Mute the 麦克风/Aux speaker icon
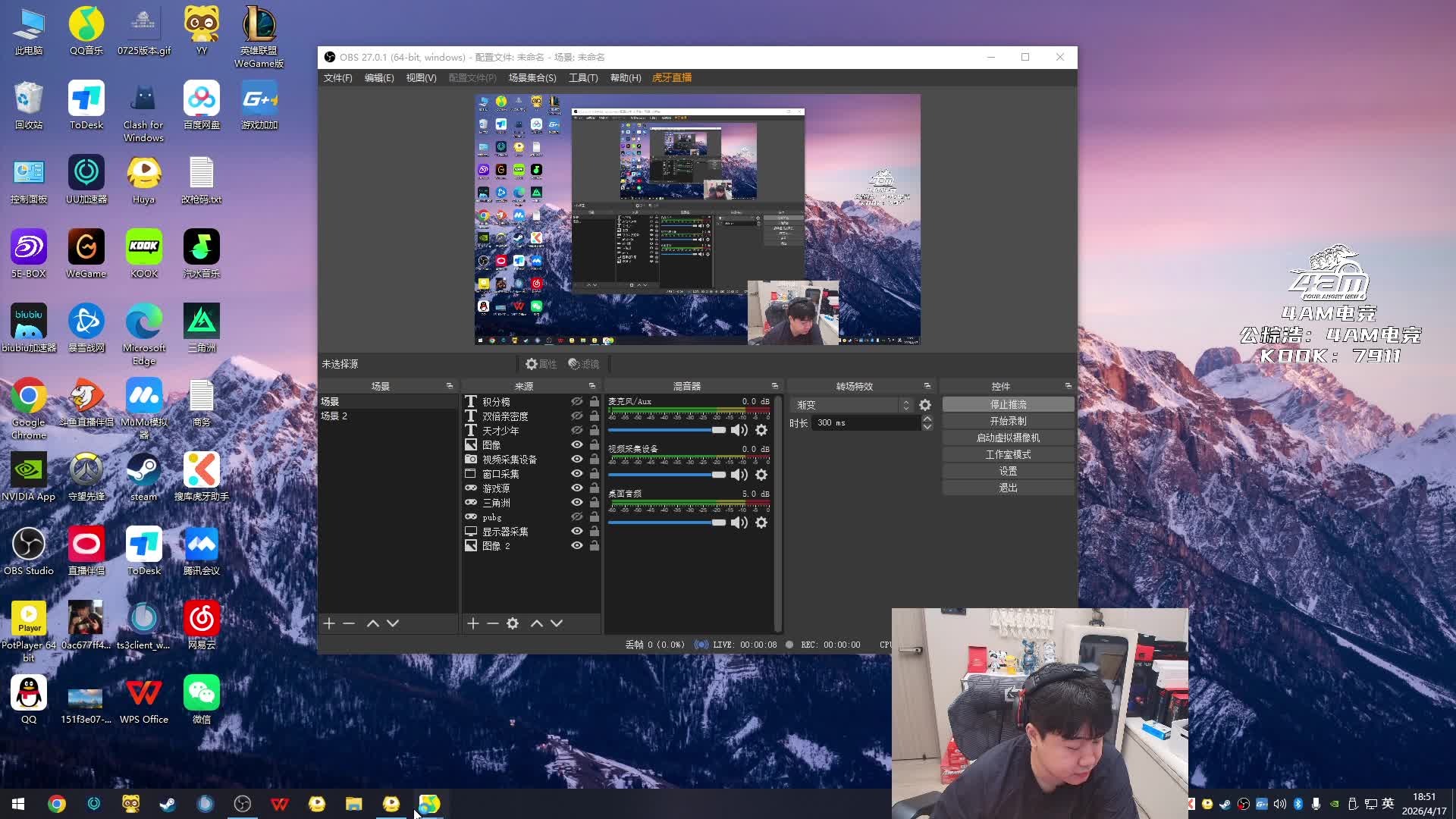 pos(739,430)
